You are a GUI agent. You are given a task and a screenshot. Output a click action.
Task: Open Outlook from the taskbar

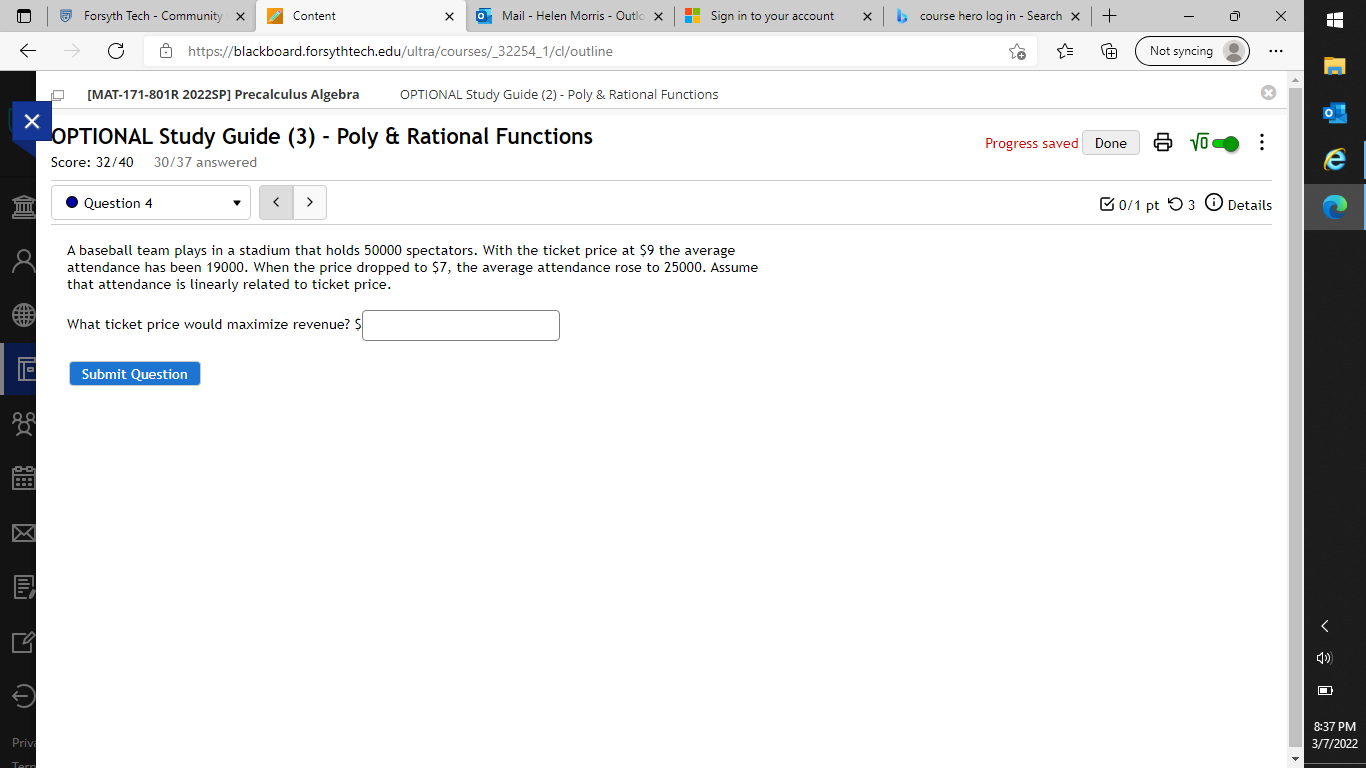[1335, 113]
